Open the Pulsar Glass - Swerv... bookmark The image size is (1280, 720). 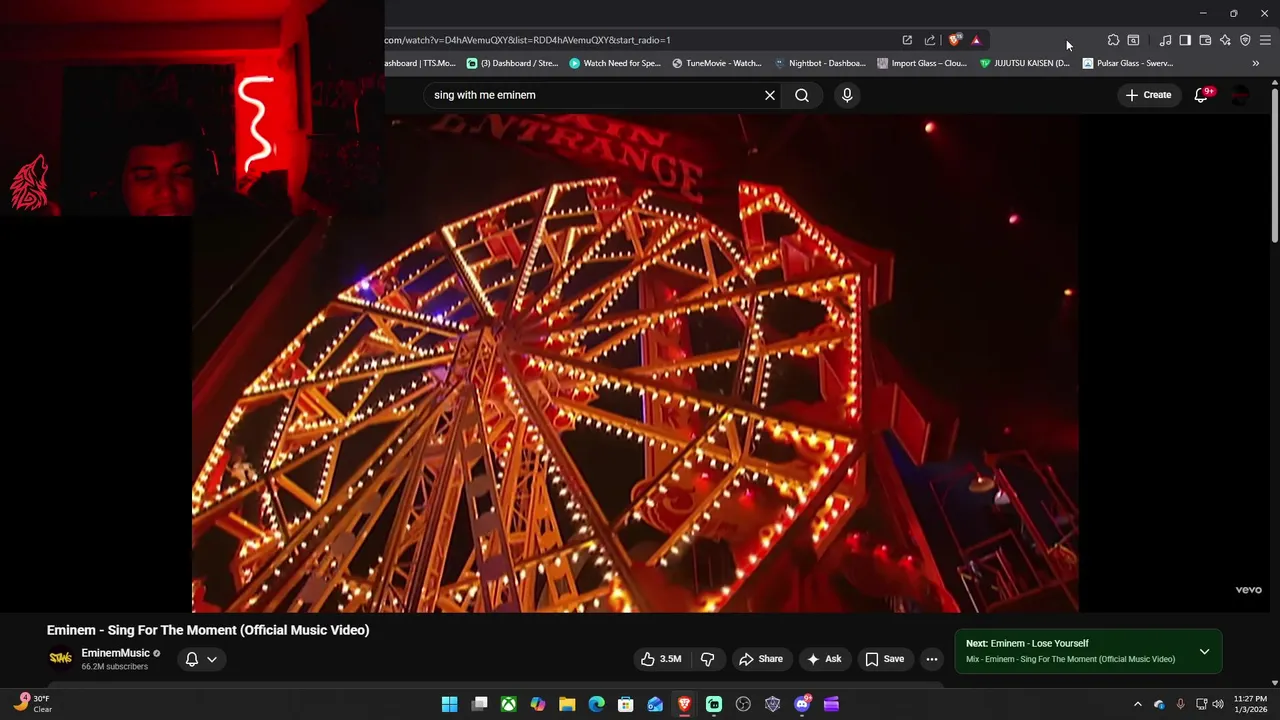1128,63
